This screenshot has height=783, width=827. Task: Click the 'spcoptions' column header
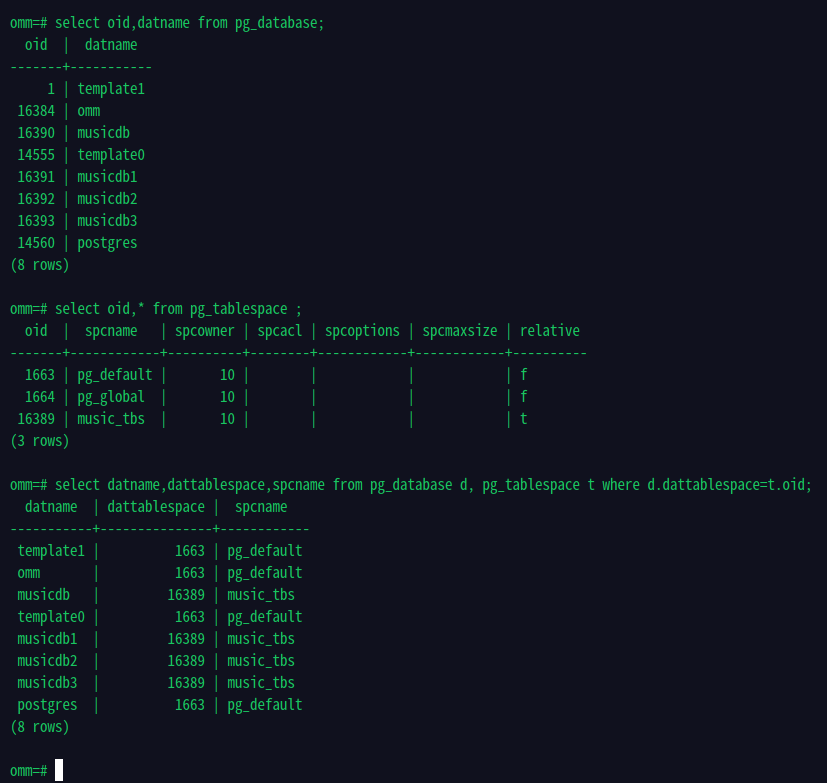pos(362,331)
